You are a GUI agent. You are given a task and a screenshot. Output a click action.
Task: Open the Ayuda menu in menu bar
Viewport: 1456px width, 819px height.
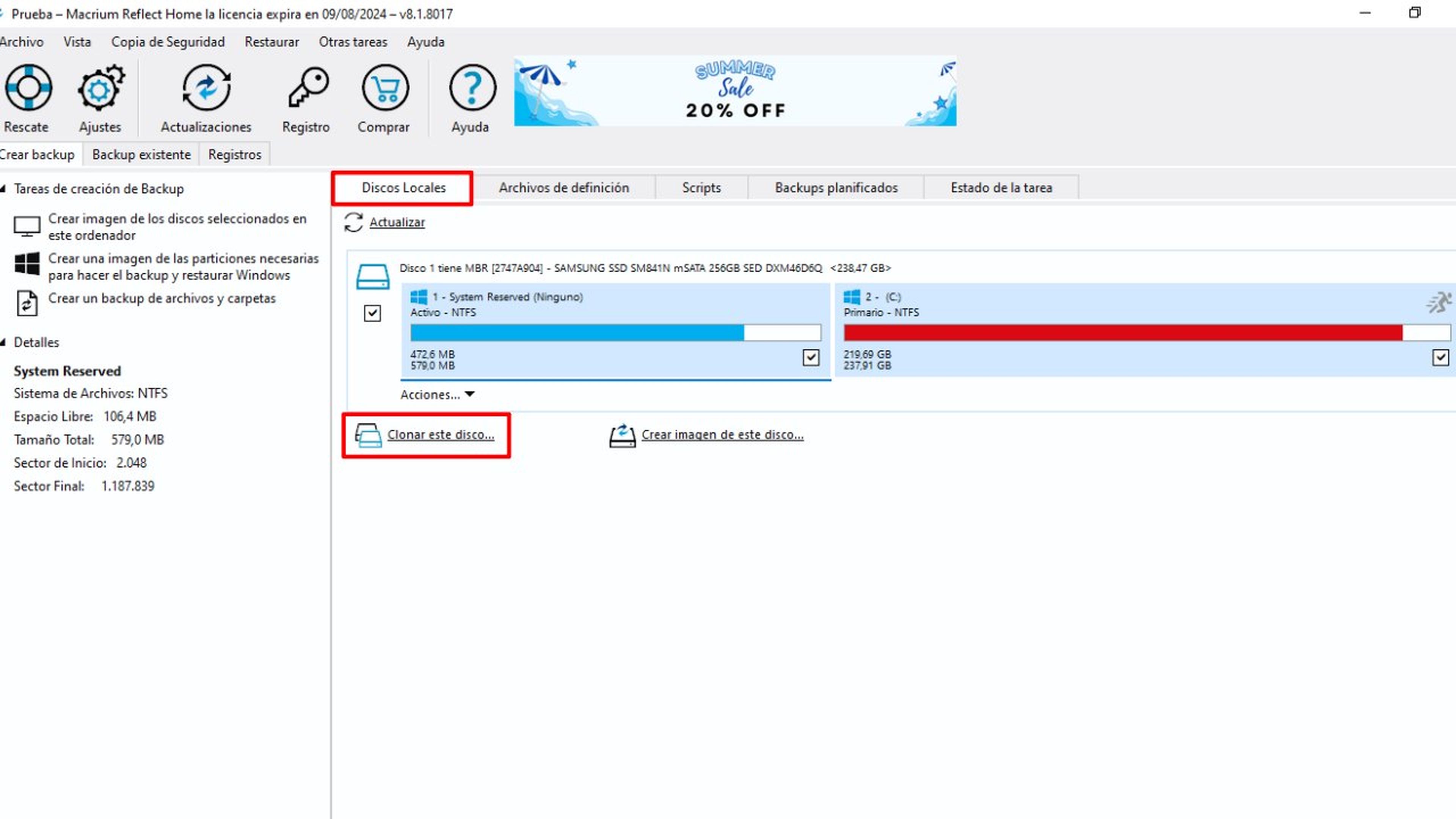[x=425, y=42]
